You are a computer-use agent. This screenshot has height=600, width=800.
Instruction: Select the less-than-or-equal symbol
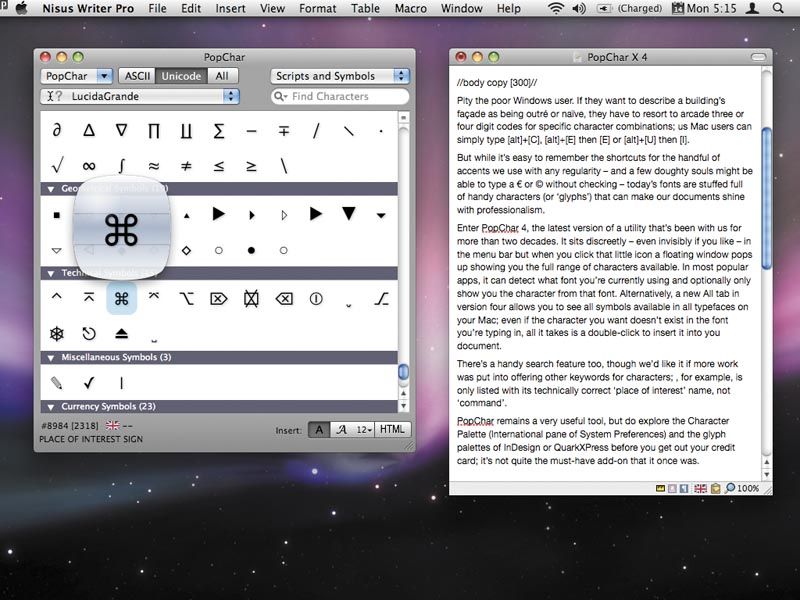click(218, 166)
